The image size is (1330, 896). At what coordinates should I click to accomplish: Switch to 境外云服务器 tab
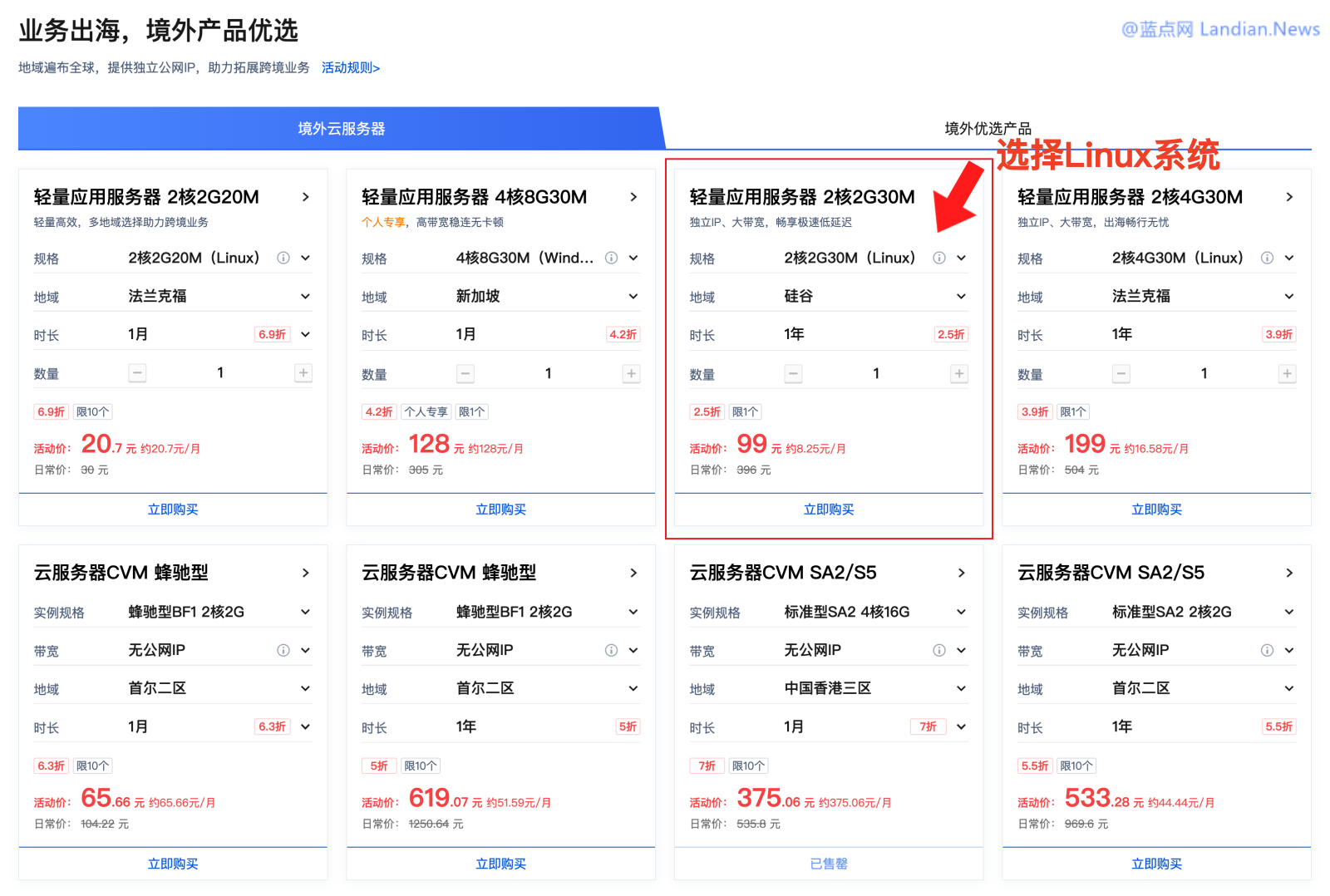point(341,129)
